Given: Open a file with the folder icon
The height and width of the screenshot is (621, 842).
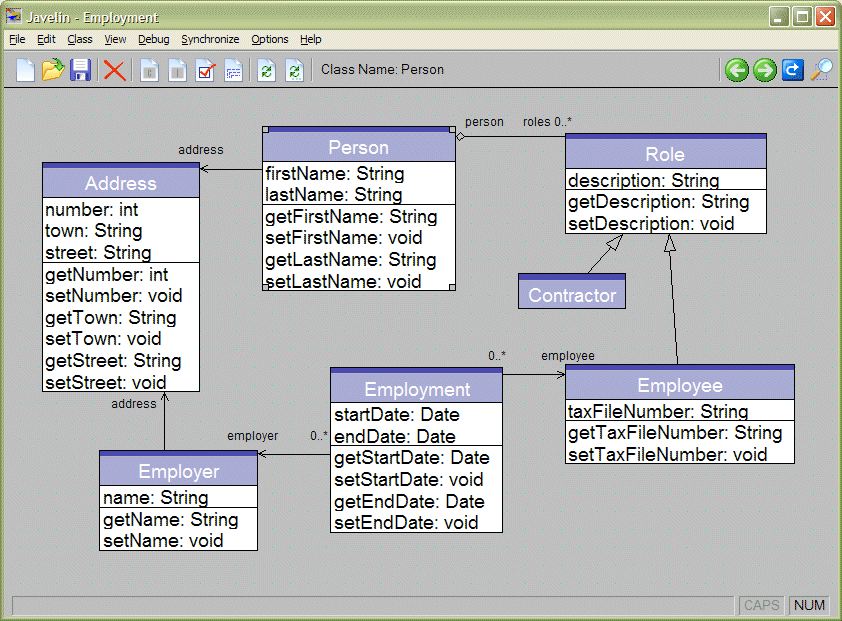Looking at the screenshot, I should pyautogui.click(x=53, y=70).
